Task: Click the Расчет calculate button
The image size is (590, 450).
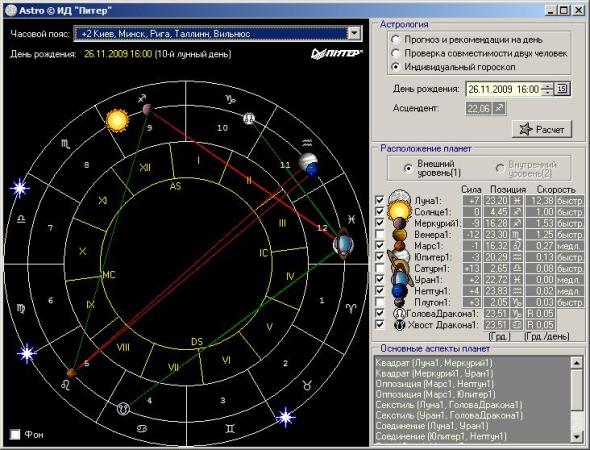Action: point(542,129)
